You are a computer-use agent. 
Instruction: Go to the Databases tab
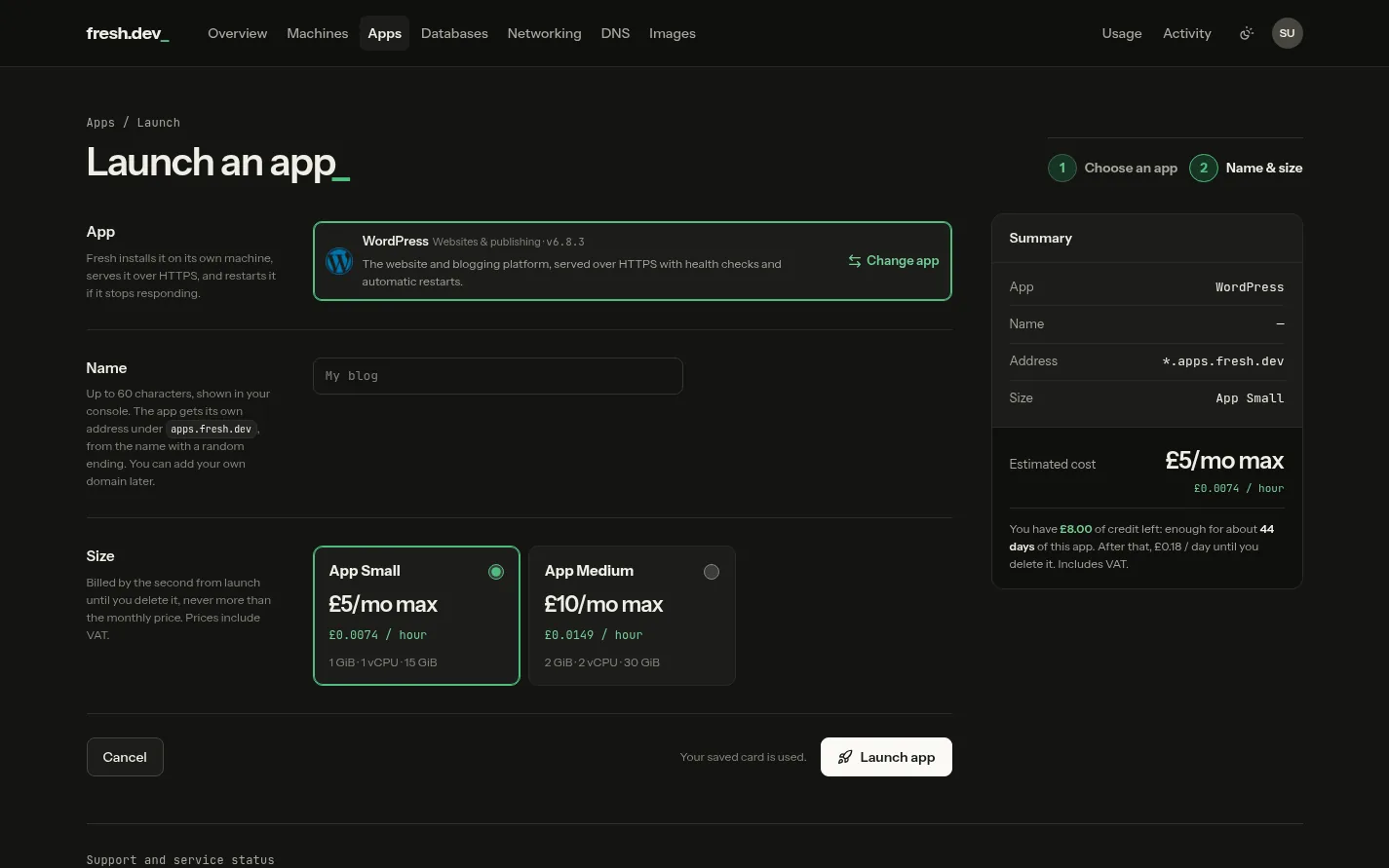click(x=454, y=33)
